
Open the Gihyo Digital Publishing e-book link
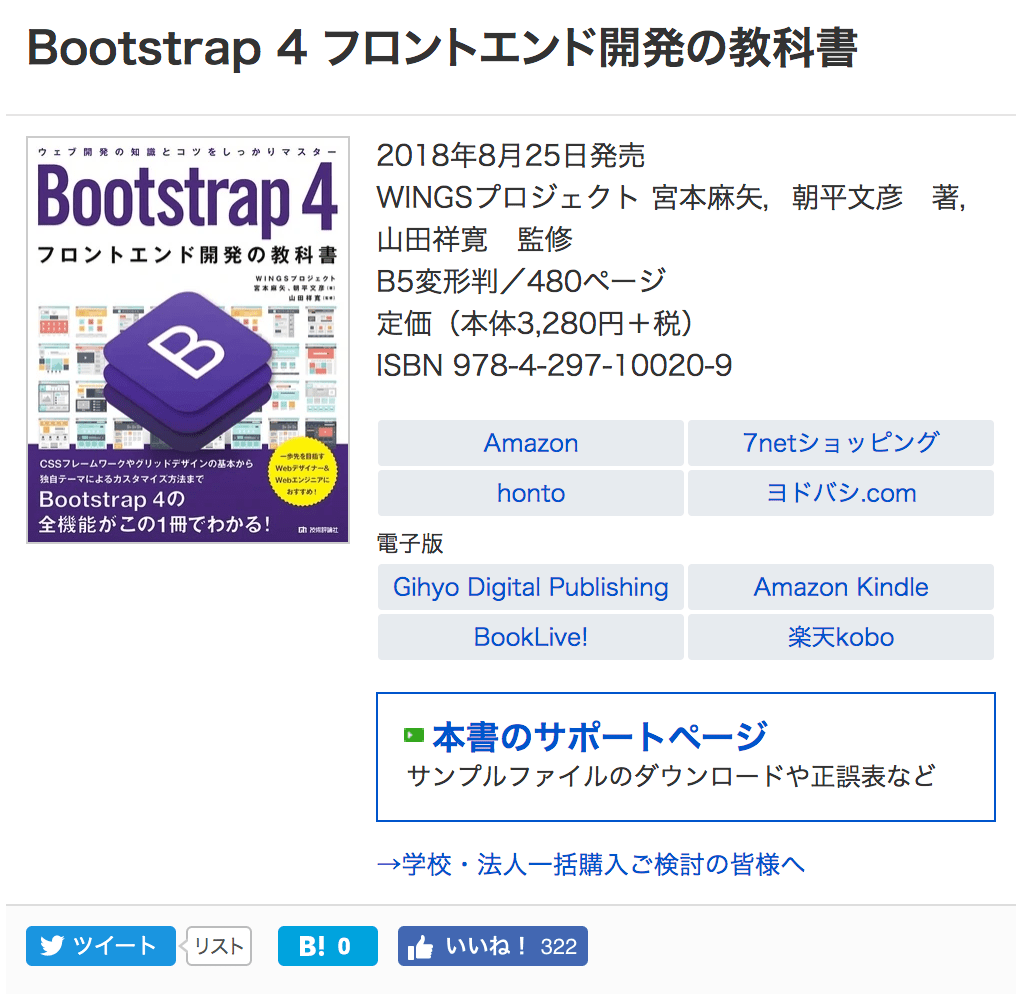point(530,587)
